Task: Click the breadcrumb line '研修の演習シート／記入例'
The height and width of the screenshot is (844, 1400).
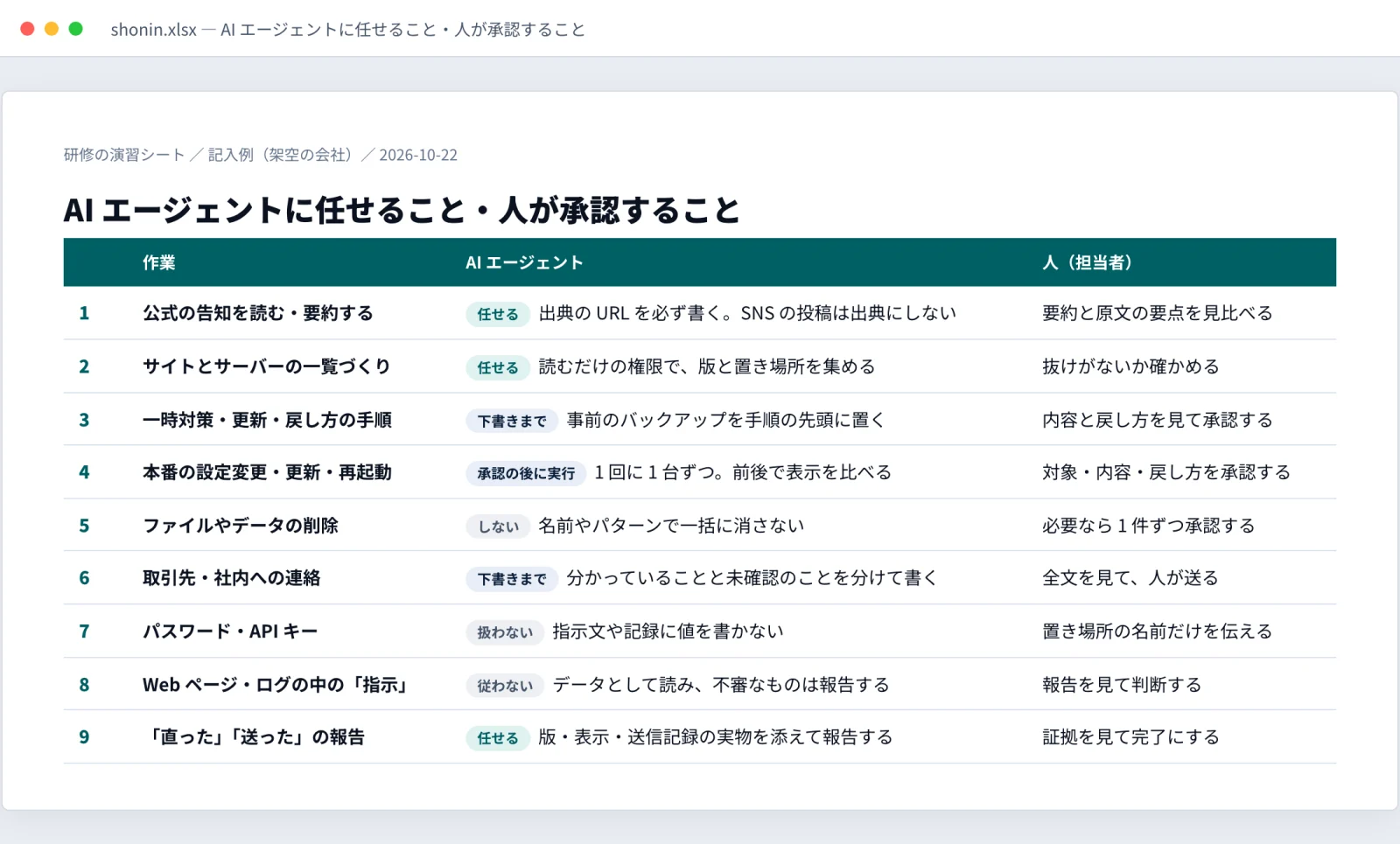Action: tap(261, 155)
